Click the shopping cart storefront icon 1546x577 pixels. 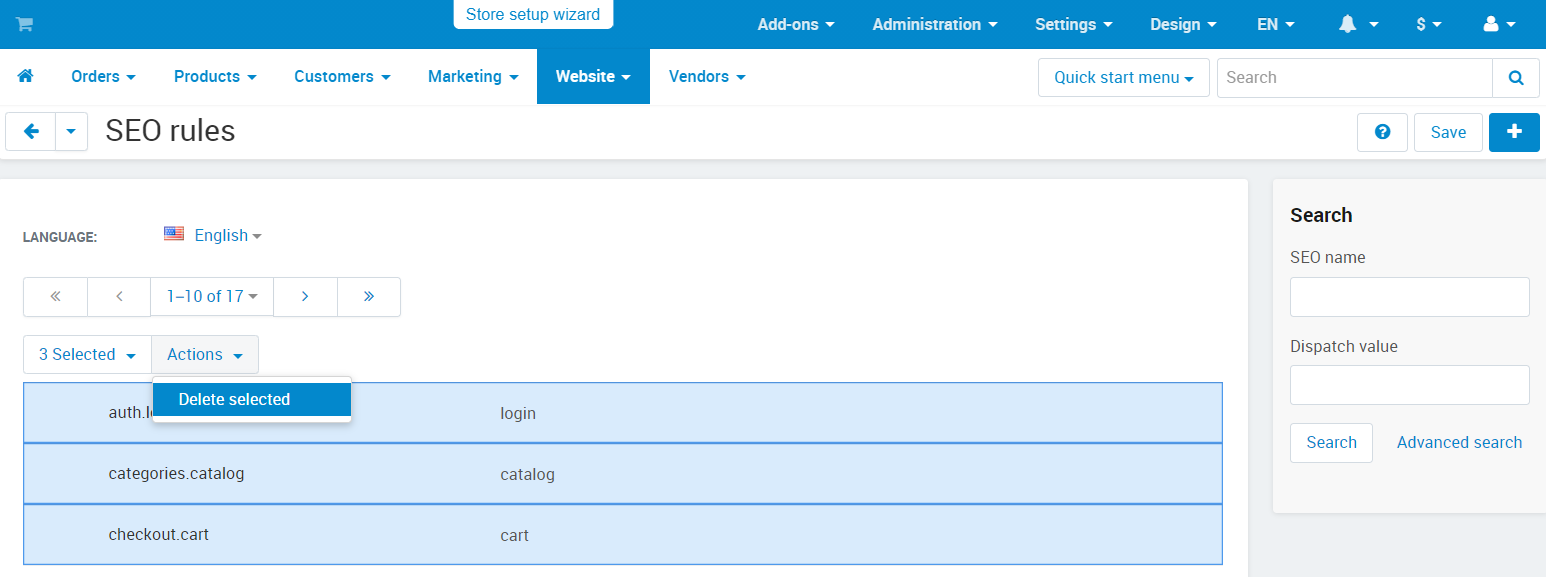point(25,24)
